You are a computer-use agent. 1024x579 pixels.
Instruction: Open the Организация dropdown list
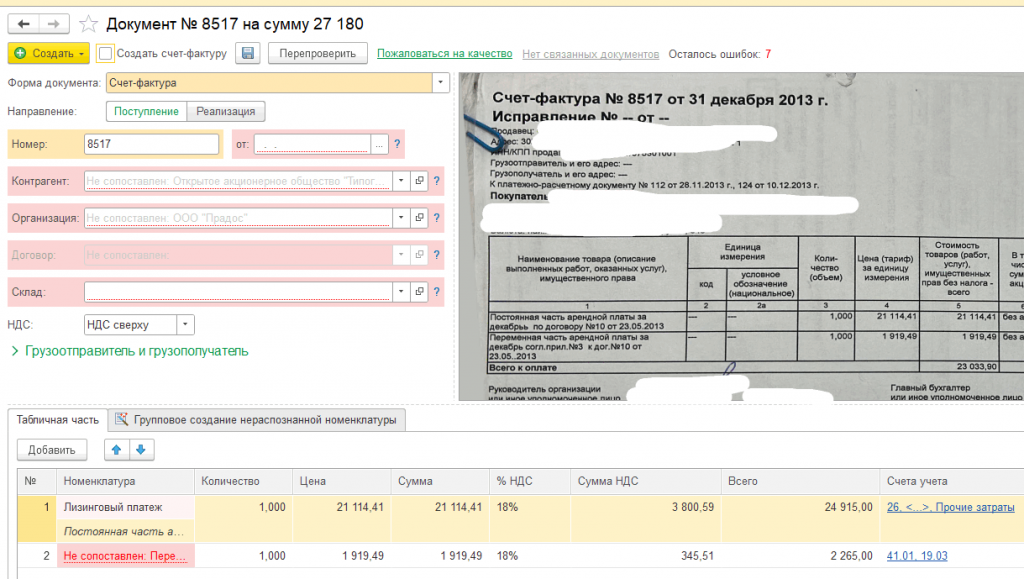coord(401,218)
